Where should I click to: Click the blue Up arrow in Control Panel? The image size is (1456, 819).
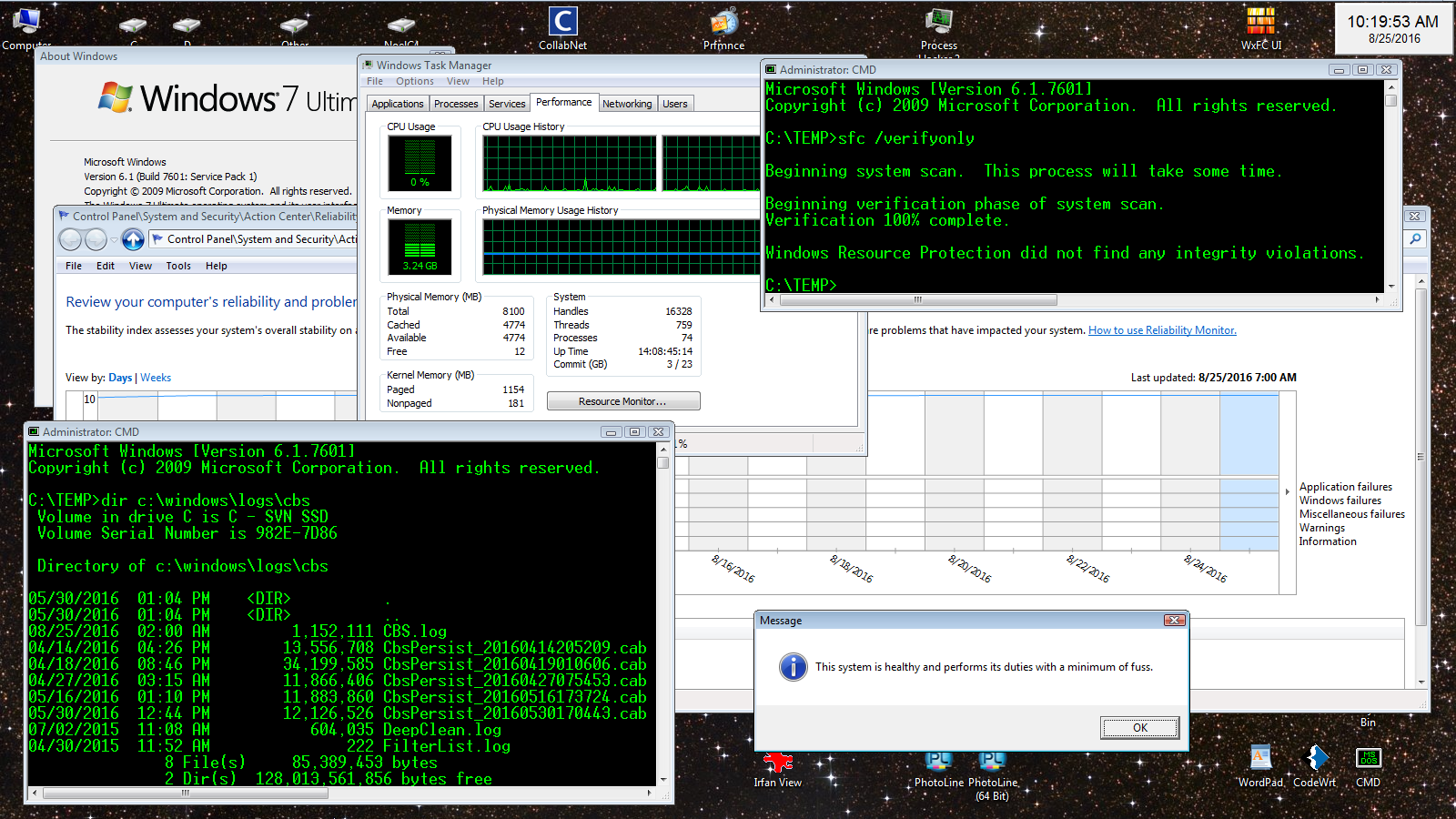(x=133, y=239)
